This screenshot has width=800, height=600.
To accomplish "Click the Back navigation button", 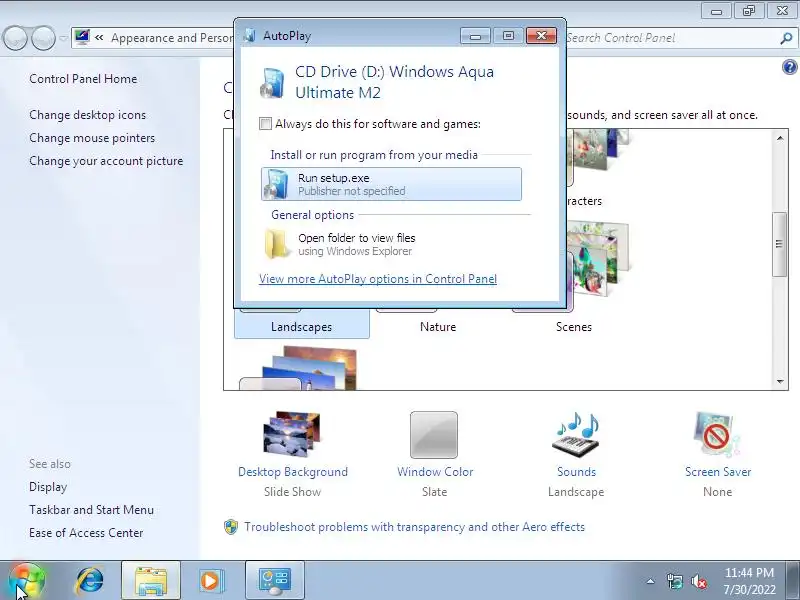I will coord(15,38).
